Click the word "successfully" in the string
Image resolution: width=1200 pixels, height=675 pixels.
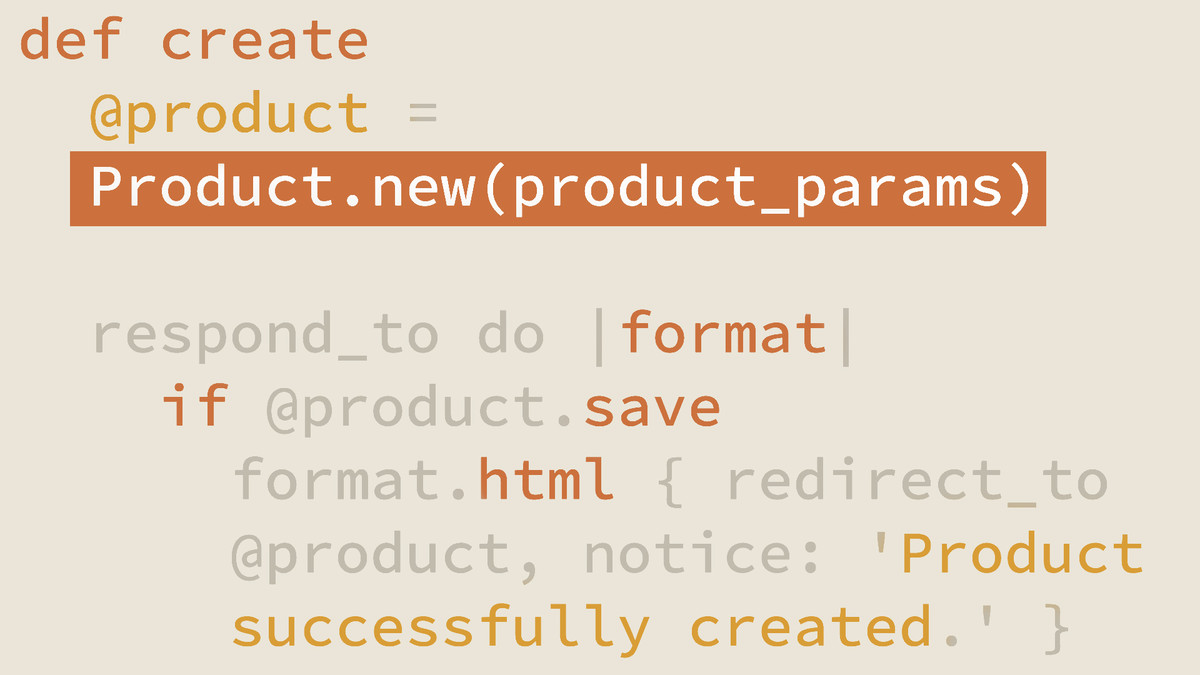coord(440,628)
